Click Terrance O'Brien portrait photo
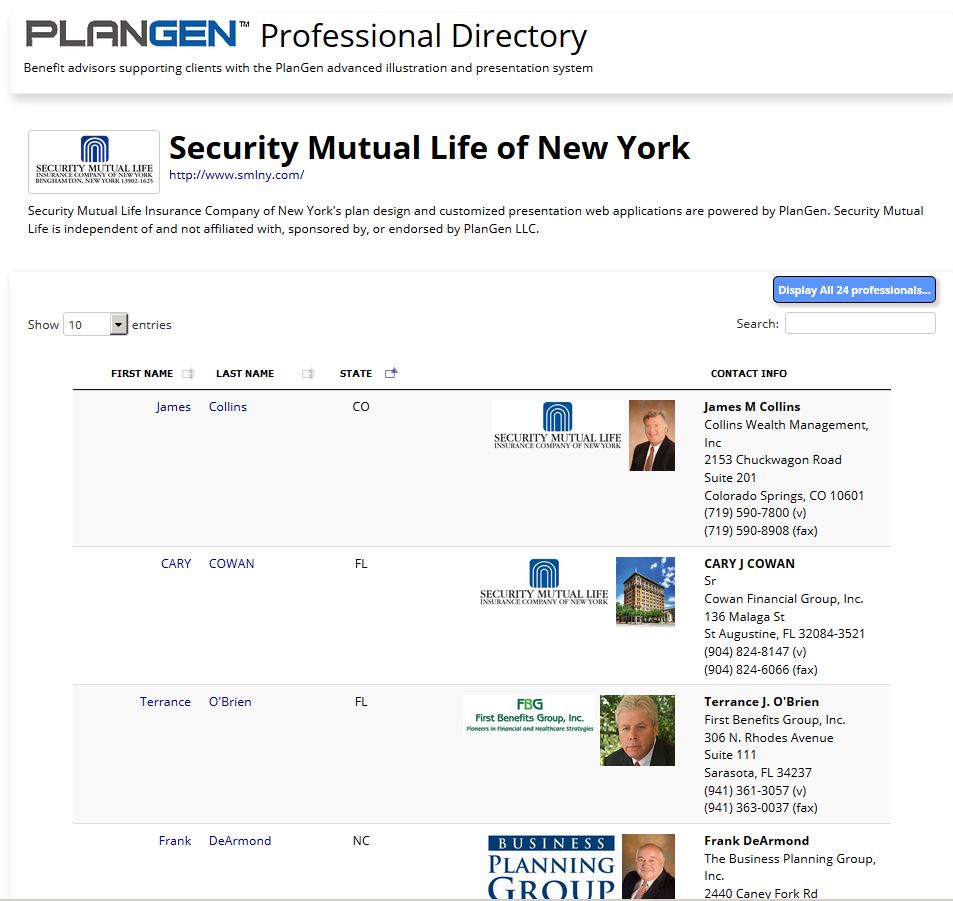953x901 pixels. coord(637,730)
